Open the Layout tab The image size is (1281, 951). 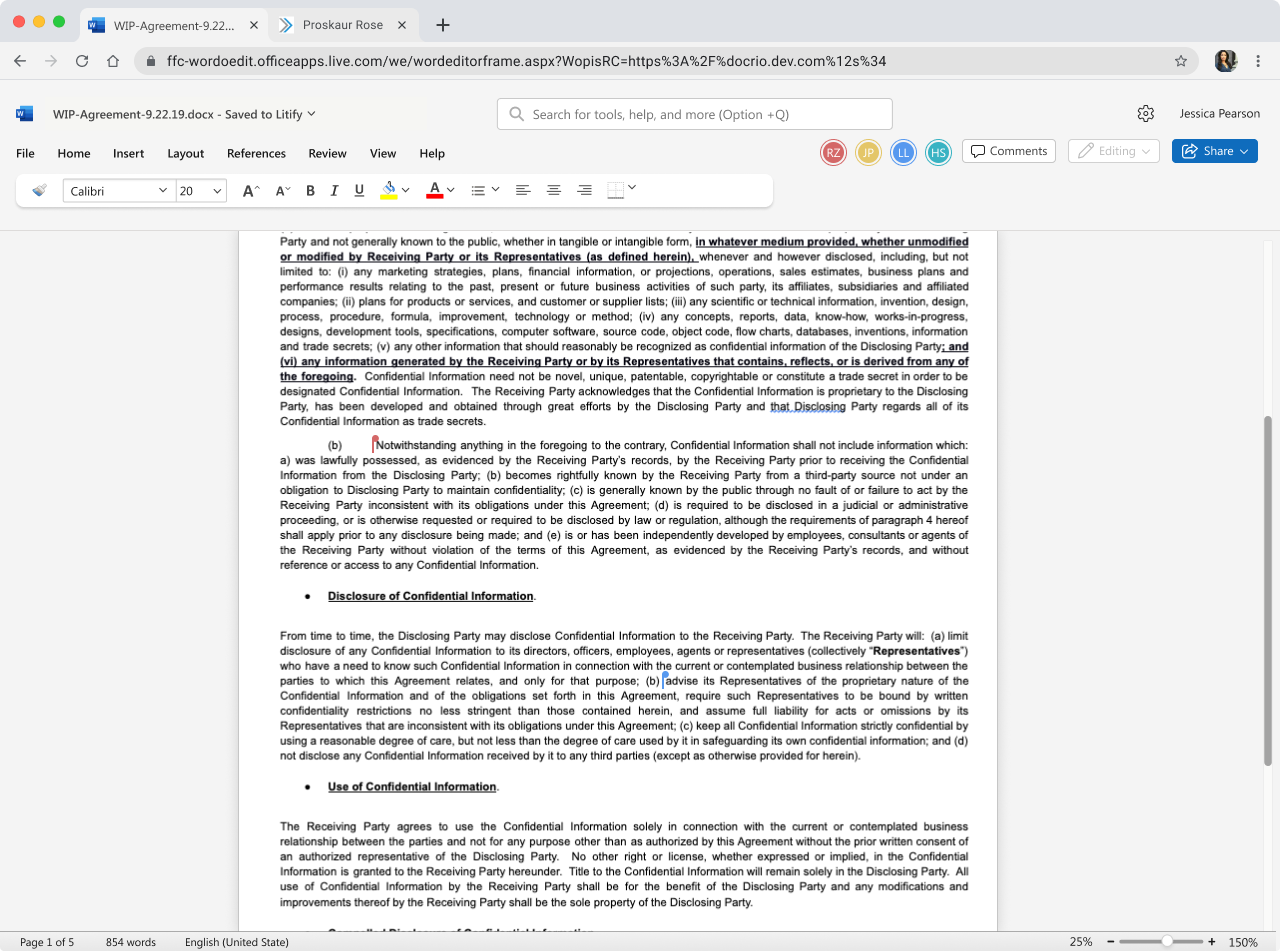point(186,153)
